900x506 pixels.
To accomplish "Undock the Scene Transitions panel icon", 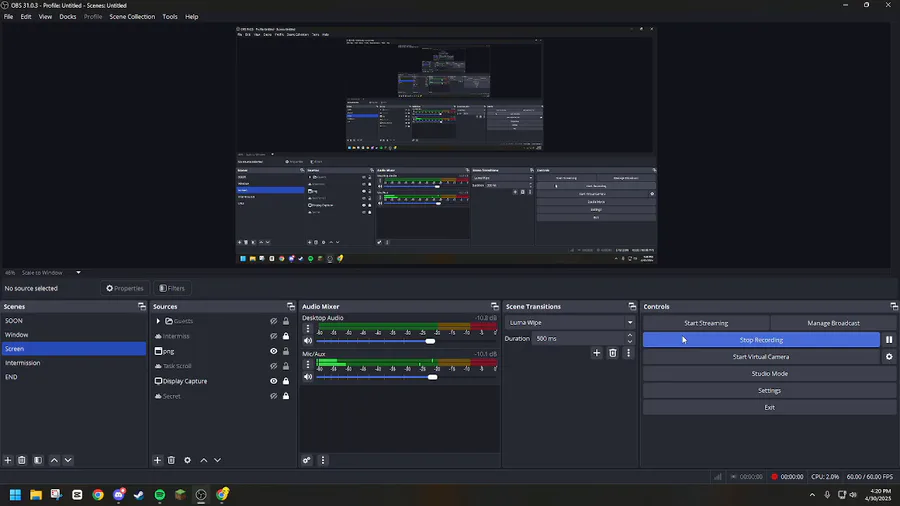I will [x=632, y=306].
